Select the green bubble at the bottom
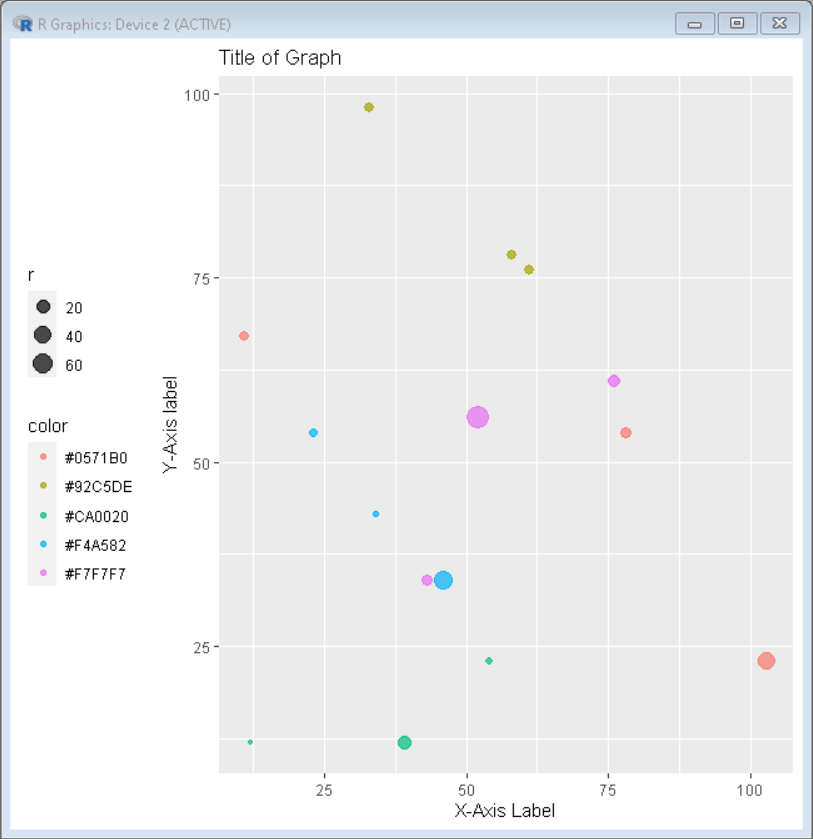The image size is (813, 839). 404,741
